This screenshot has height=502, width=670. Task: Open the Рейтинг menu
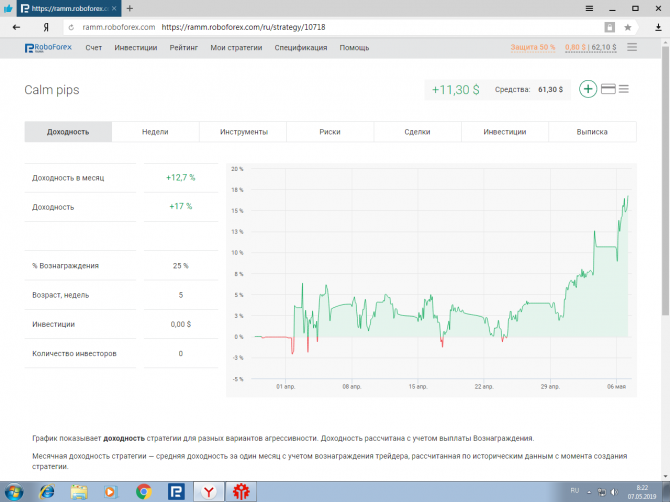(184, 48)
